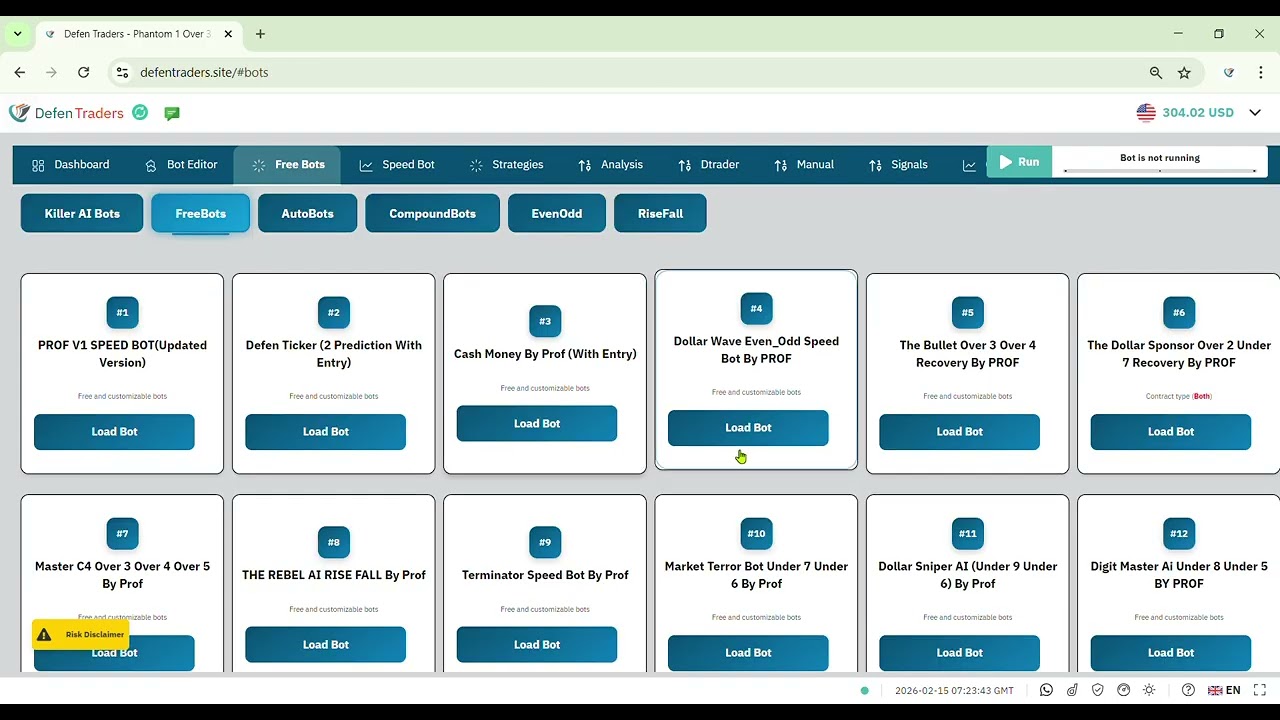Load Dollar Sniper AI bot

coord(960,653)
